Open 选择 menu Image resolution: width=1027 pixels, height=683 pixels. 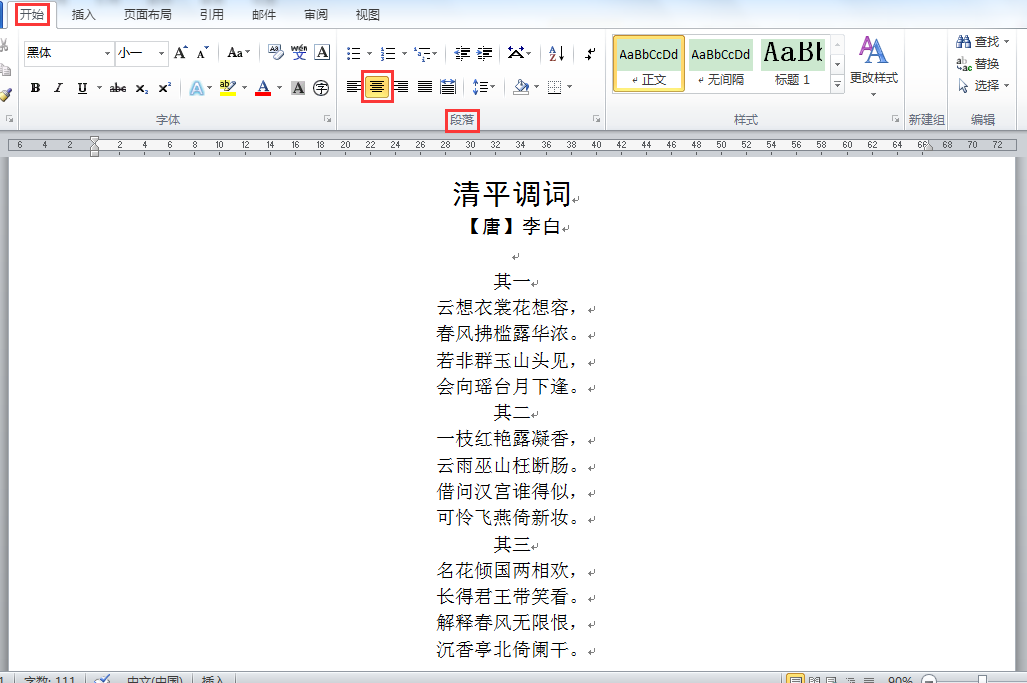tap(982, 86)
